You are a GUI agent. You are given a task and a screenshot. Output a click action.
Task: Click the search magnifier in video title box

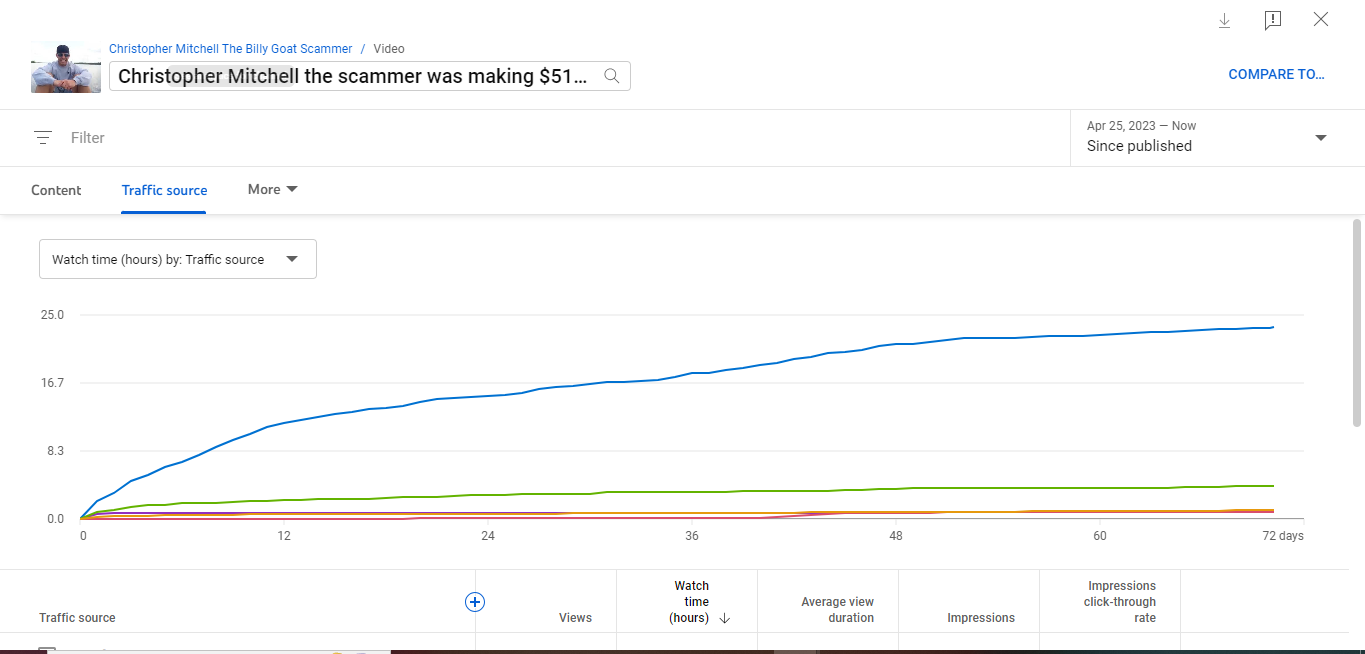[x=612, y=76]
